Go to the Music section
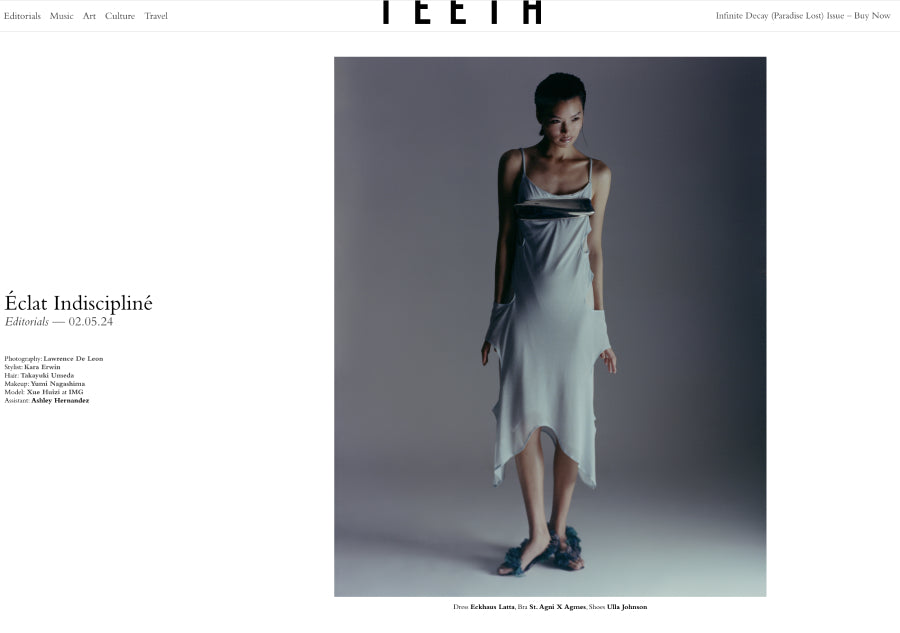Viewport: 900px width, 633px height. (61, 16)
